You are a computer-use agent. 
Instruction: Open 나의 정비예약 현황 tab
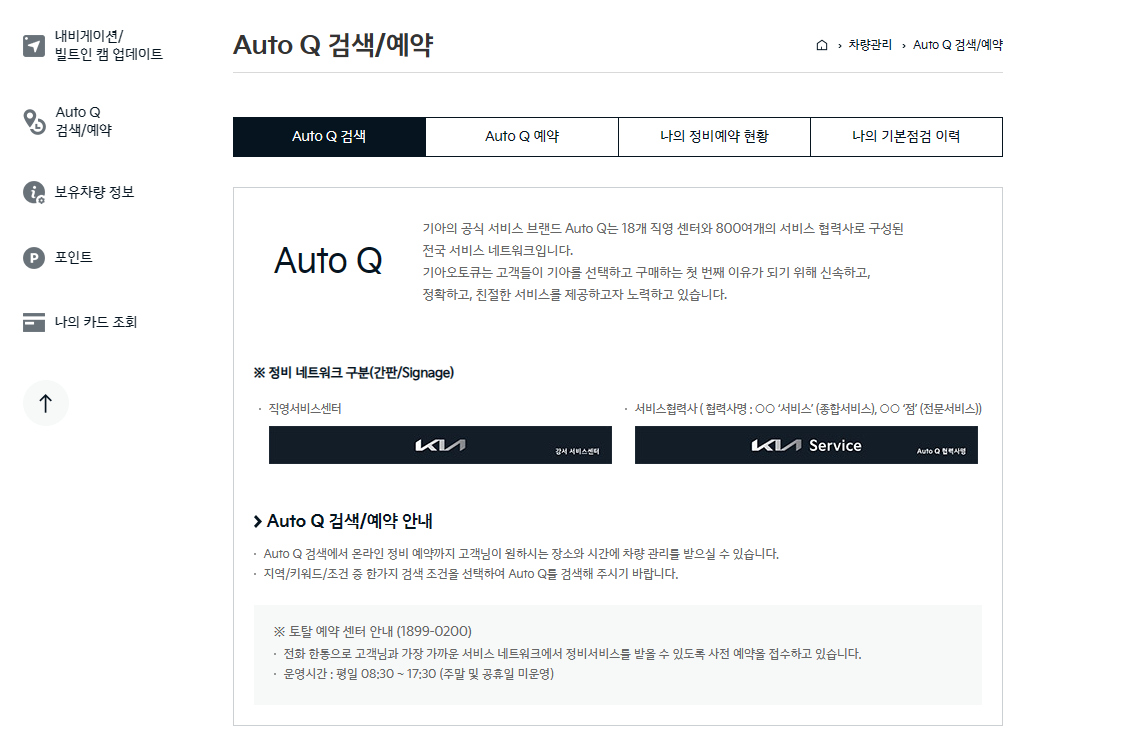[714, 137]
